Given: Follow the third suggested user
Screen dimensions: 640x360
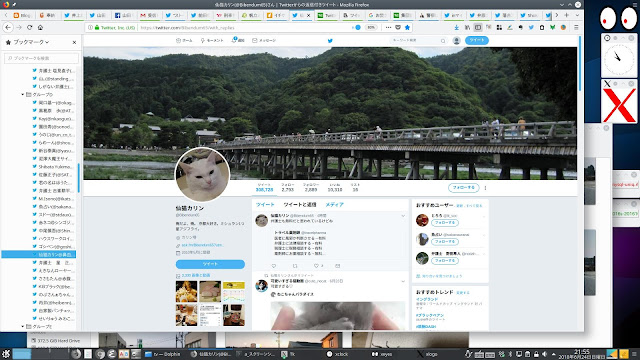Looking at the screenshot, I should [444, 260].
